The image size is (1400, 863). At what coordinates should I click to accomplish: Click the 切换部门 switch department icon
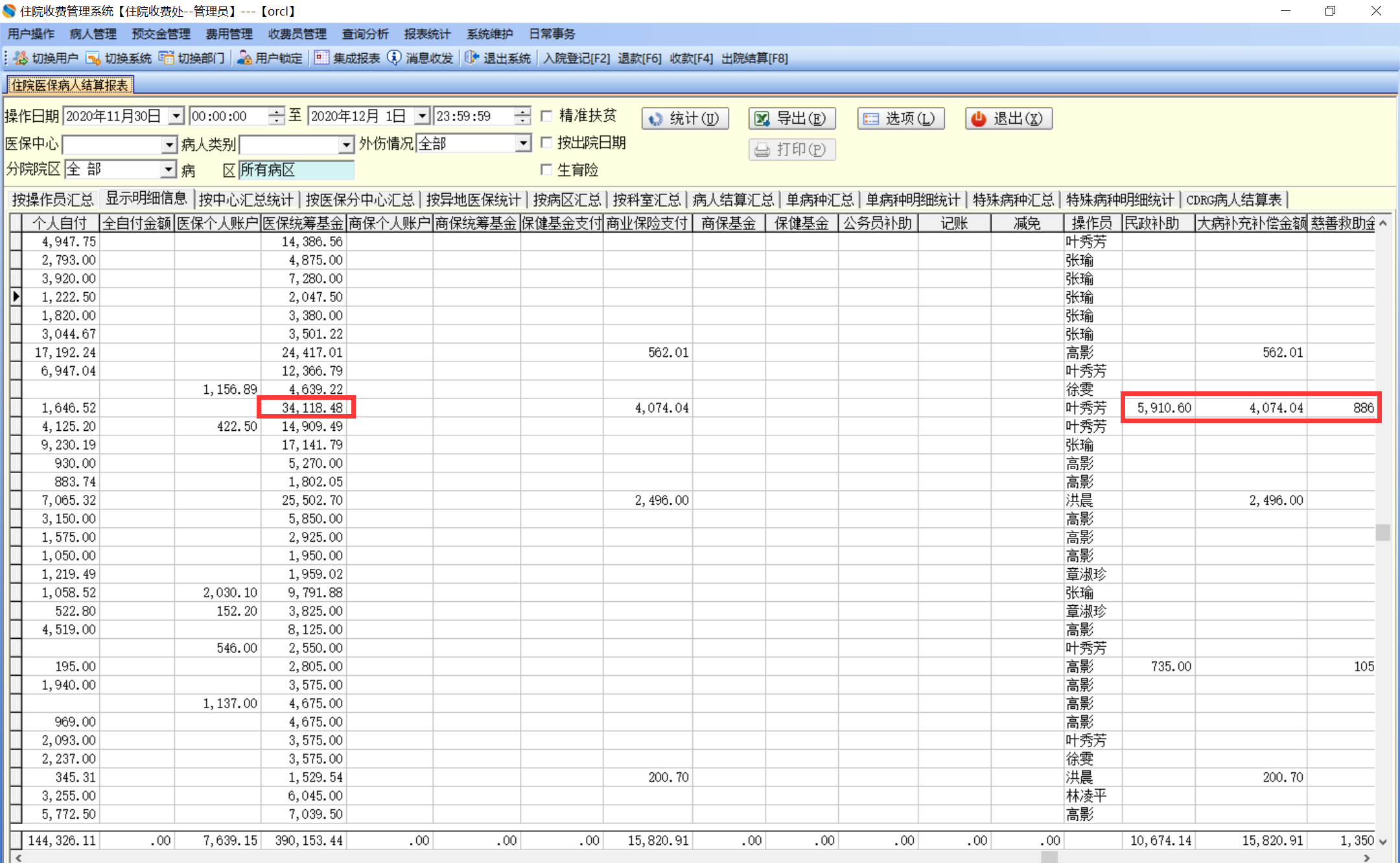coord(167,58)
